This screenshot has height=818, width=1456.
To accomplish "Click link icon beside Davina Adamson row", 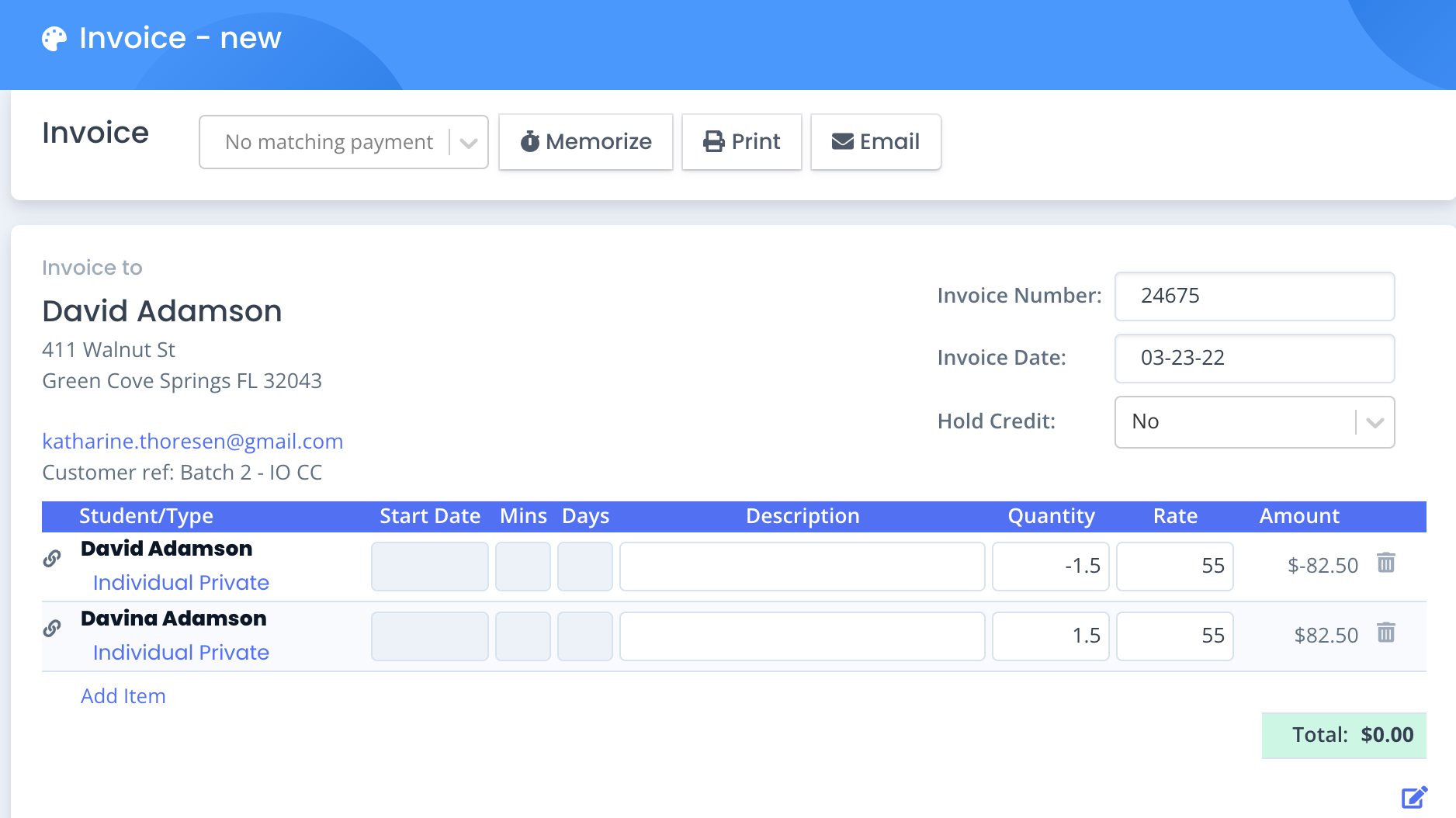I will pyautogui.click(x=52, y=629).
